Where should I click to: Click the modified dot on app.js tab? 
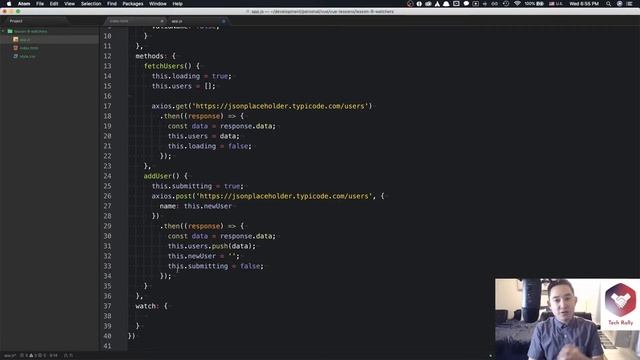pyautogui.click(x=223, y=21)
